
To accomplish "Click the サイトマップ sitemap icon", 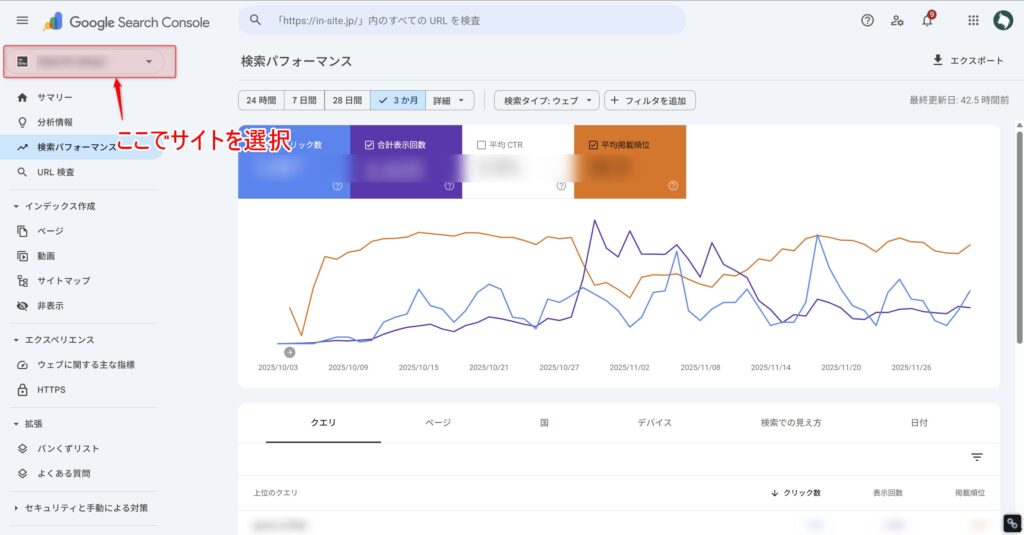I will point(22,281).
